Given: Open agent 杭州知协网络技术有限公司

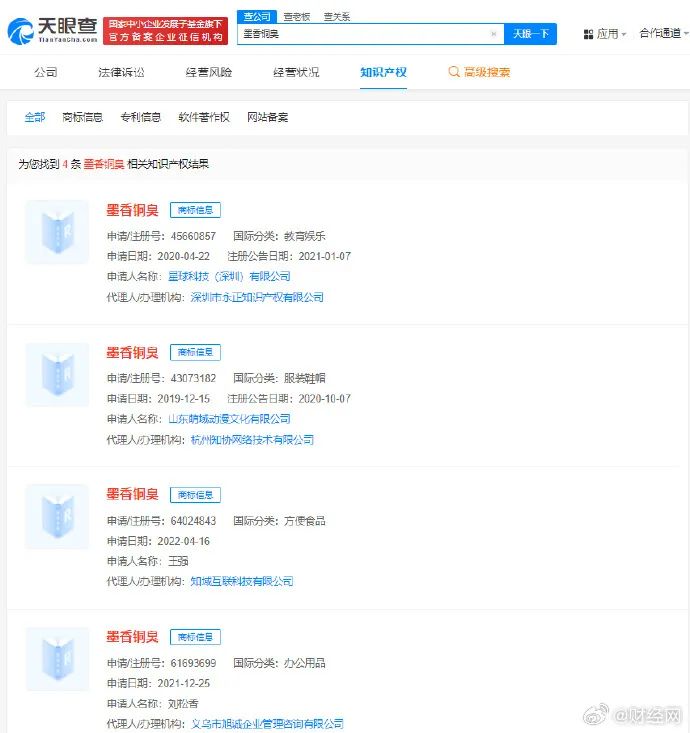Looking at the screenshot, I should point(252,439).
